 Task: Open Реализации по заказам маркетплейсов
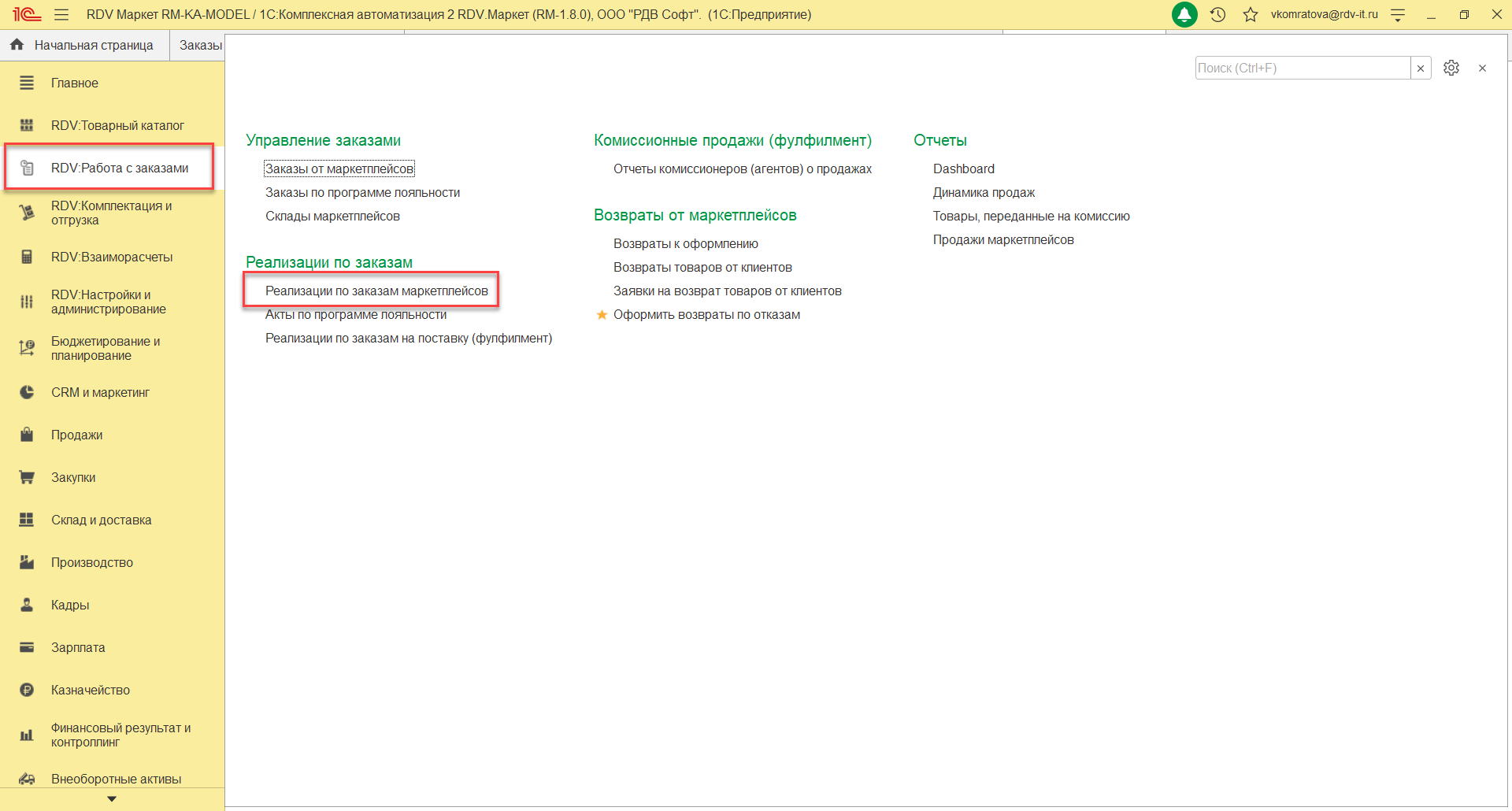[376, 291]
